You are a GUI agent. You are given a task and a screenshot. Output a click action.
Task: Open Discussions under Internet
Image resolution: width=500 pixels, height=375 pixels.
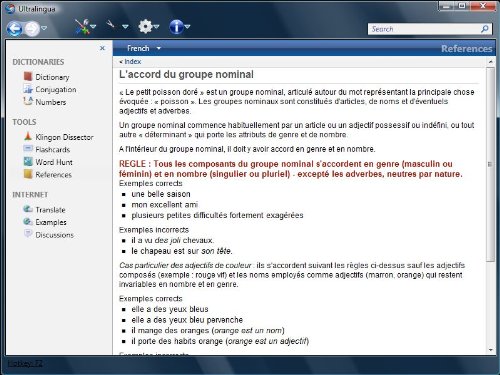coord(55,235)
